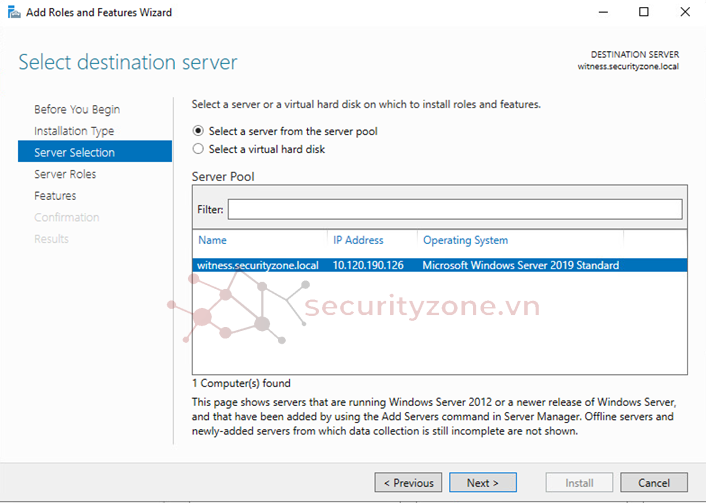This screenshot has height=503, width=706.
Task: Click the server pool Filter text box
Action: pos(454,209)
